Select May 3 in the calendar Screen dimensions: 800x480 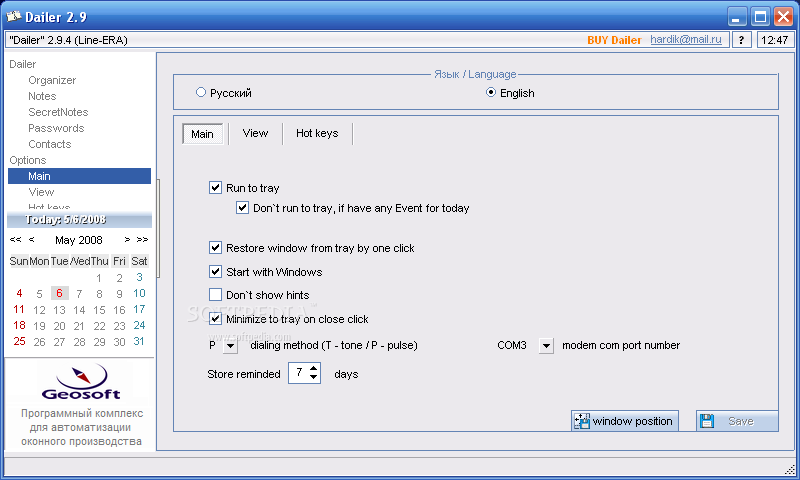139,277
